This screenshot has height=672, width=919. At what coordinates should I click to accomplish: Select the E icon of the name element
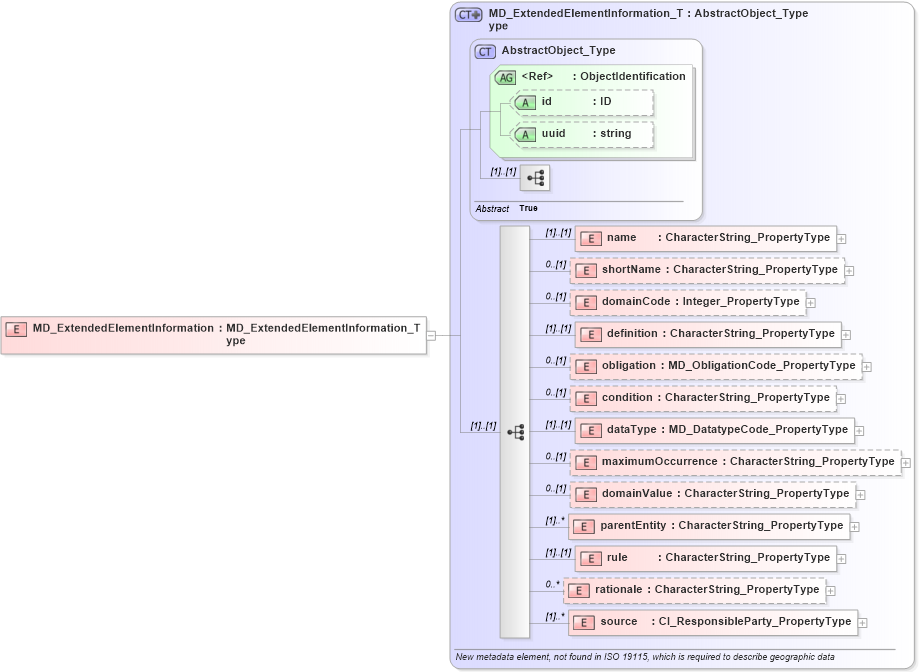pos(590,238)
